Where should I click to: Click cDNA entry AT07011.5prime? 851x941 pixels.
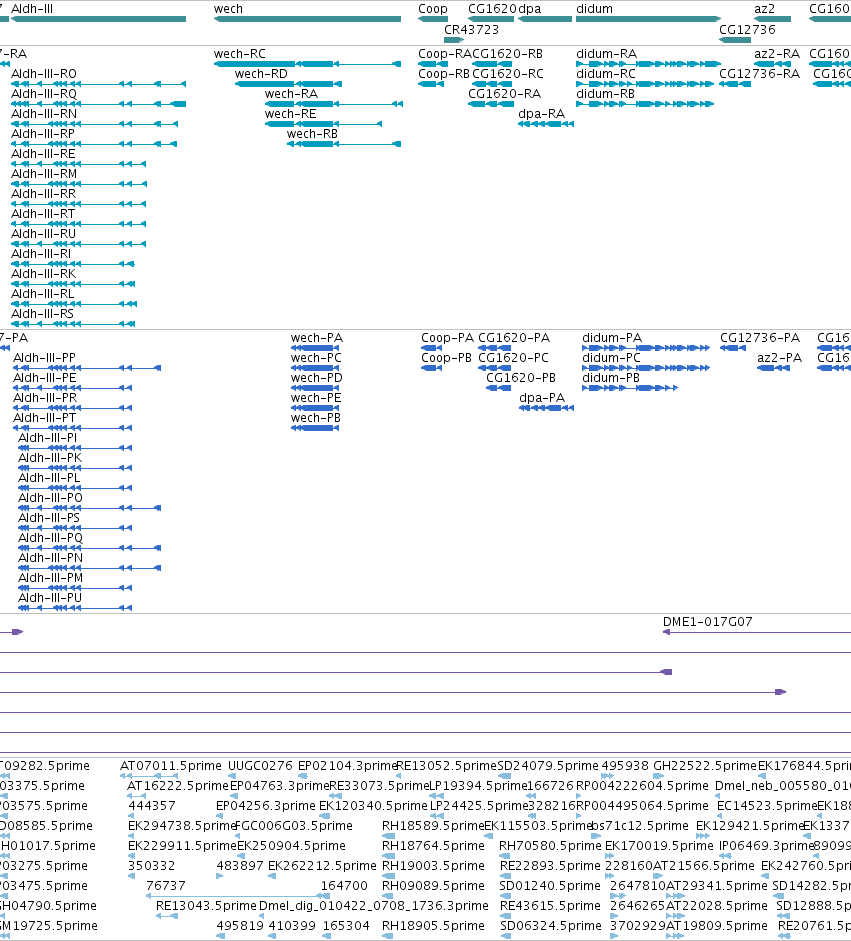coord(170,766)
